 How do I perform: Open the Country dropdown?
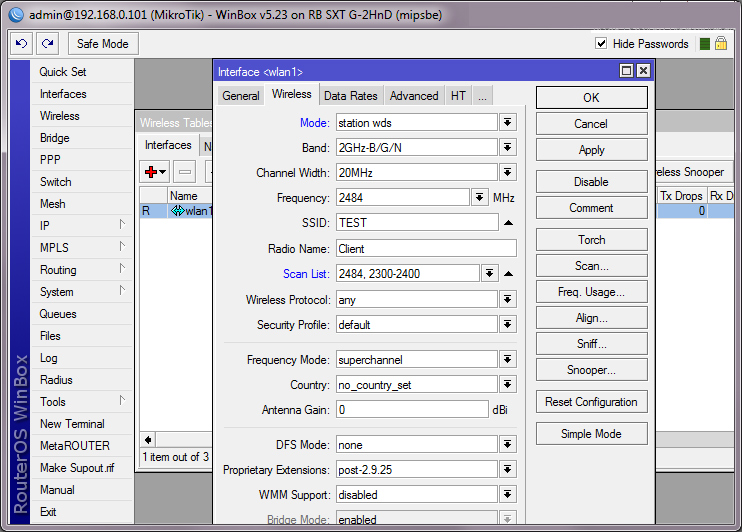(x=507, y=385)
